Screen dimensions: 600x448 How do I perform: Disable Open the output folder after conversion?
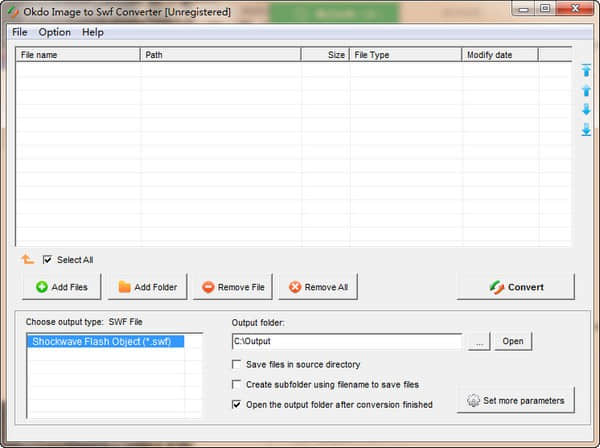[x=236, y=404]
